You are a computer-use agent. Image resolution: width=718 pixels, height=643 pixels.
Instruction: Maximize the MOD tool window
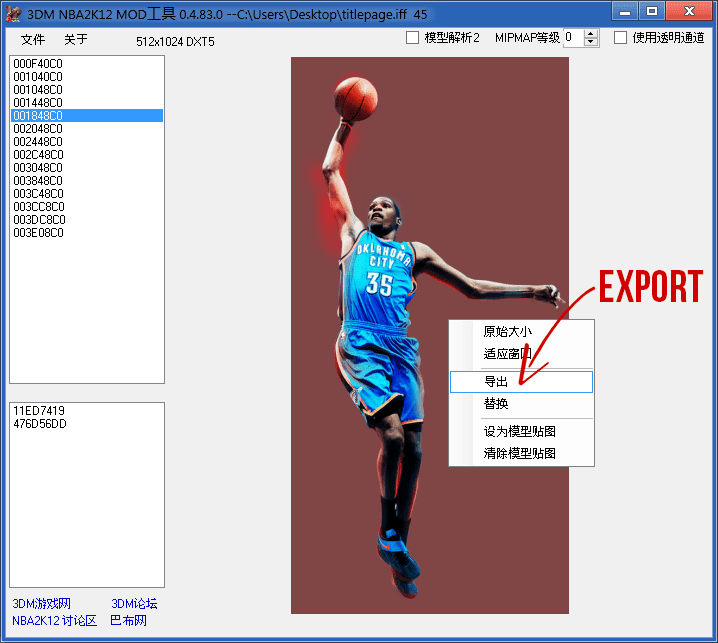point(652,11)
